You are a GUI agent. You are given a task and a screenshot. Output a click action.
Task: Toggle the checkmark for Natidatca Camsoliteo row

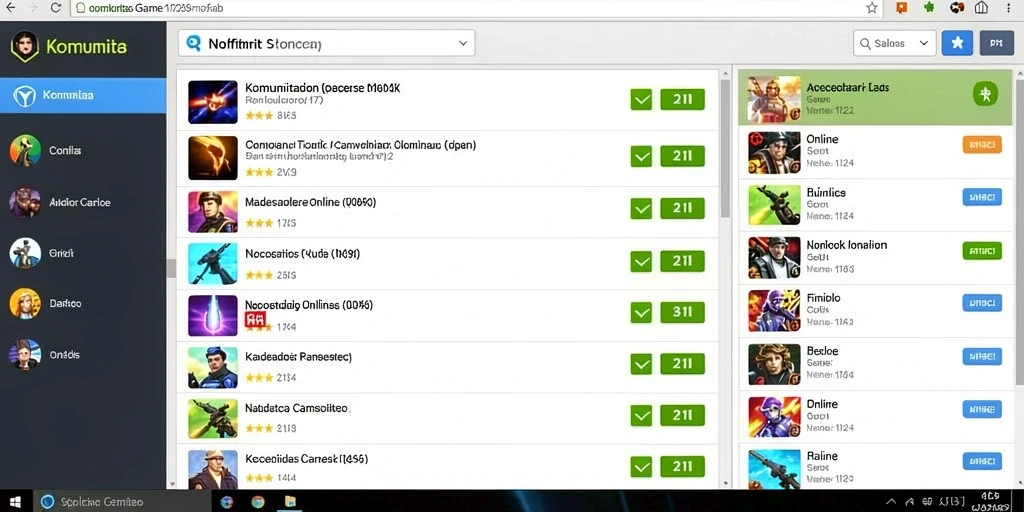[x=641, y=415]
